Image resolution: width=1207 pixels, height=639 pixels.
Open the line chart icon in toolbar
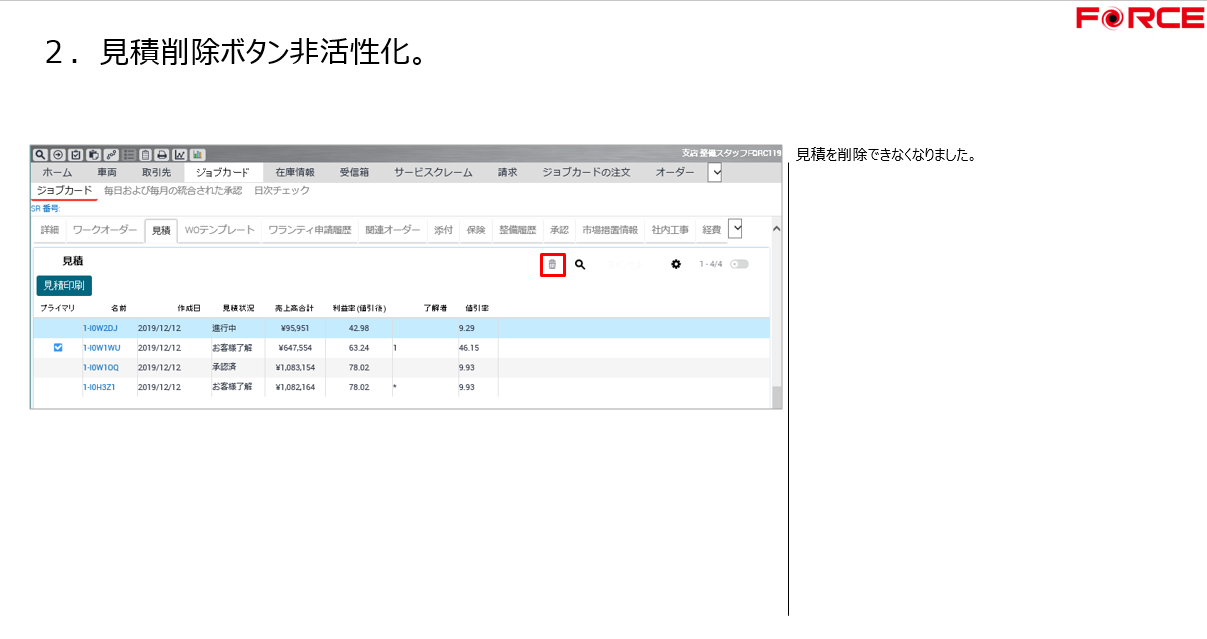(180, 155)
